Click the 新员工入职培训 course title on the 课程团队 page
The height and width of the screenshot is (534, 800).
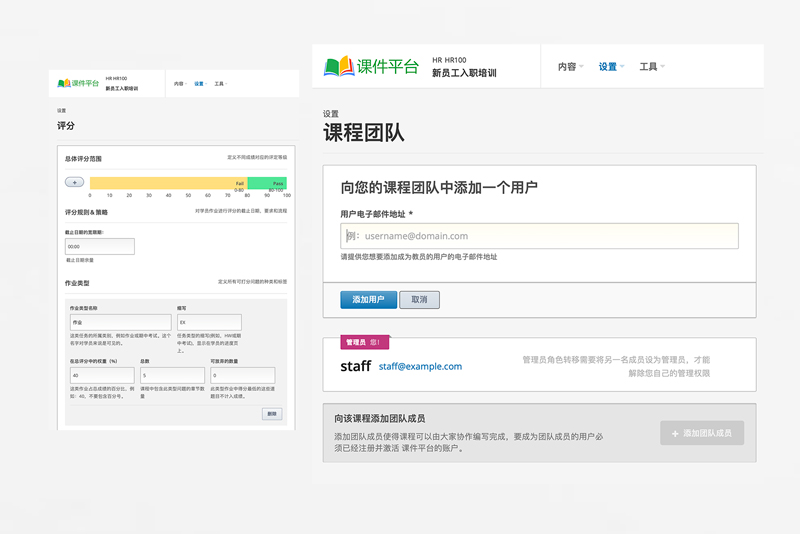[x=464, y=73]
